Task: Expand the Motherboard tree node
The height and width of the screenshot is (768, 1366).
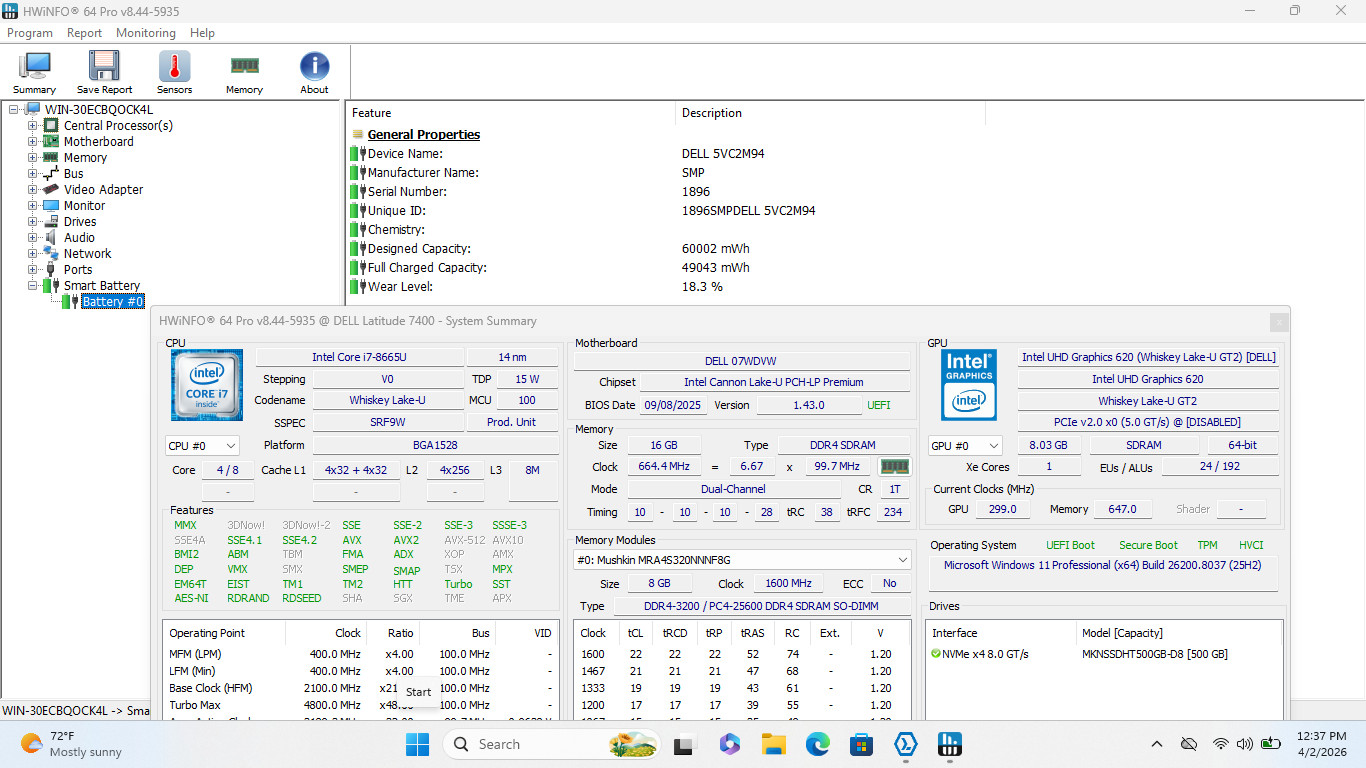Action: pos(33,141)
